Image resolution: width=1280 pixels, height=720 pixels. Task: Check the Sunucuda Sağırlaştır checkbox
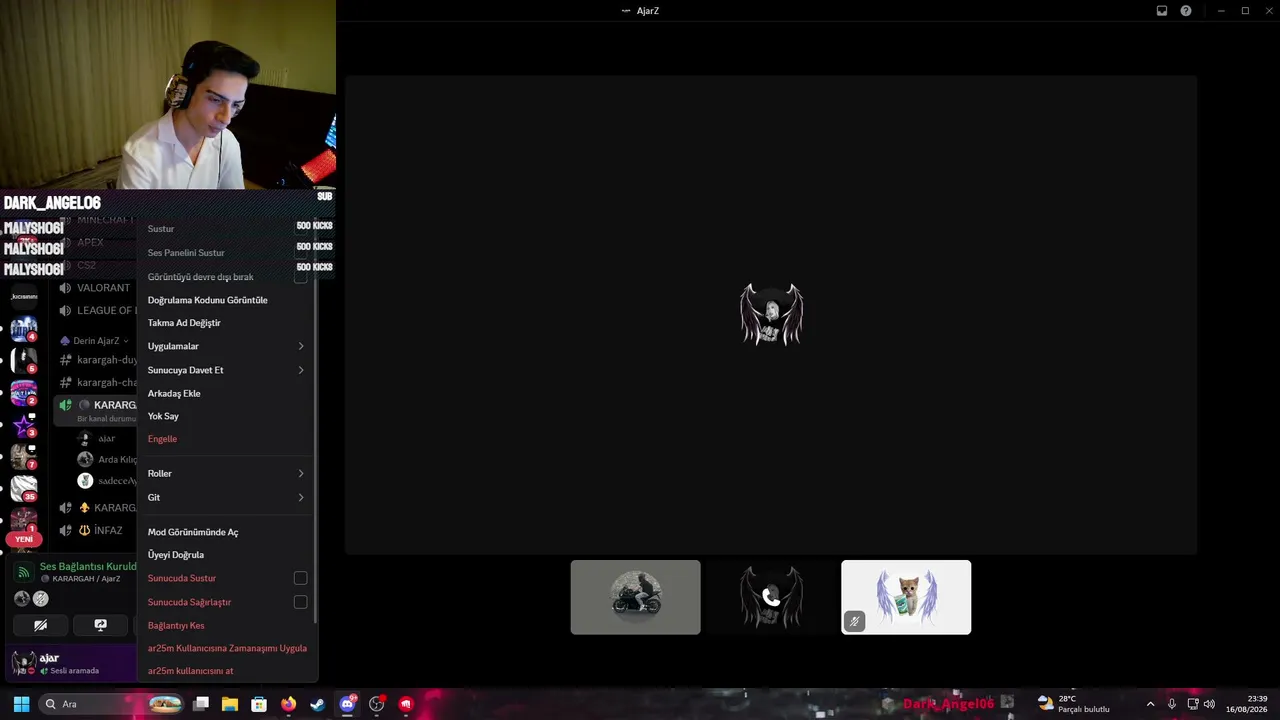point(300,602)
